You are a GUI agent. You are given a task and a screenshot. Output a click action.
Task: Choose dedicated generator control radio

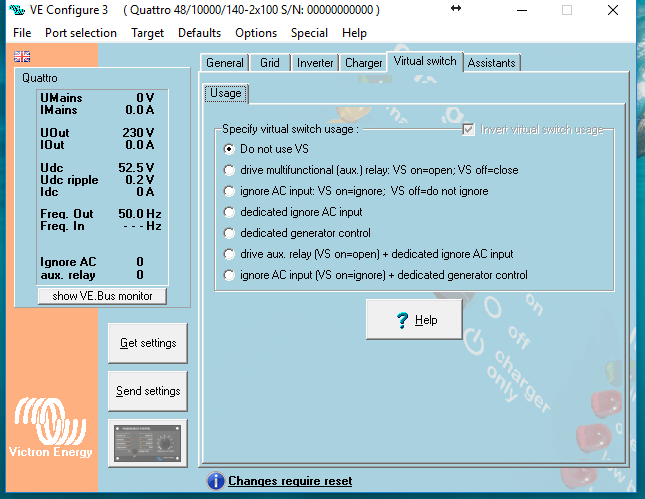point(229,233)
